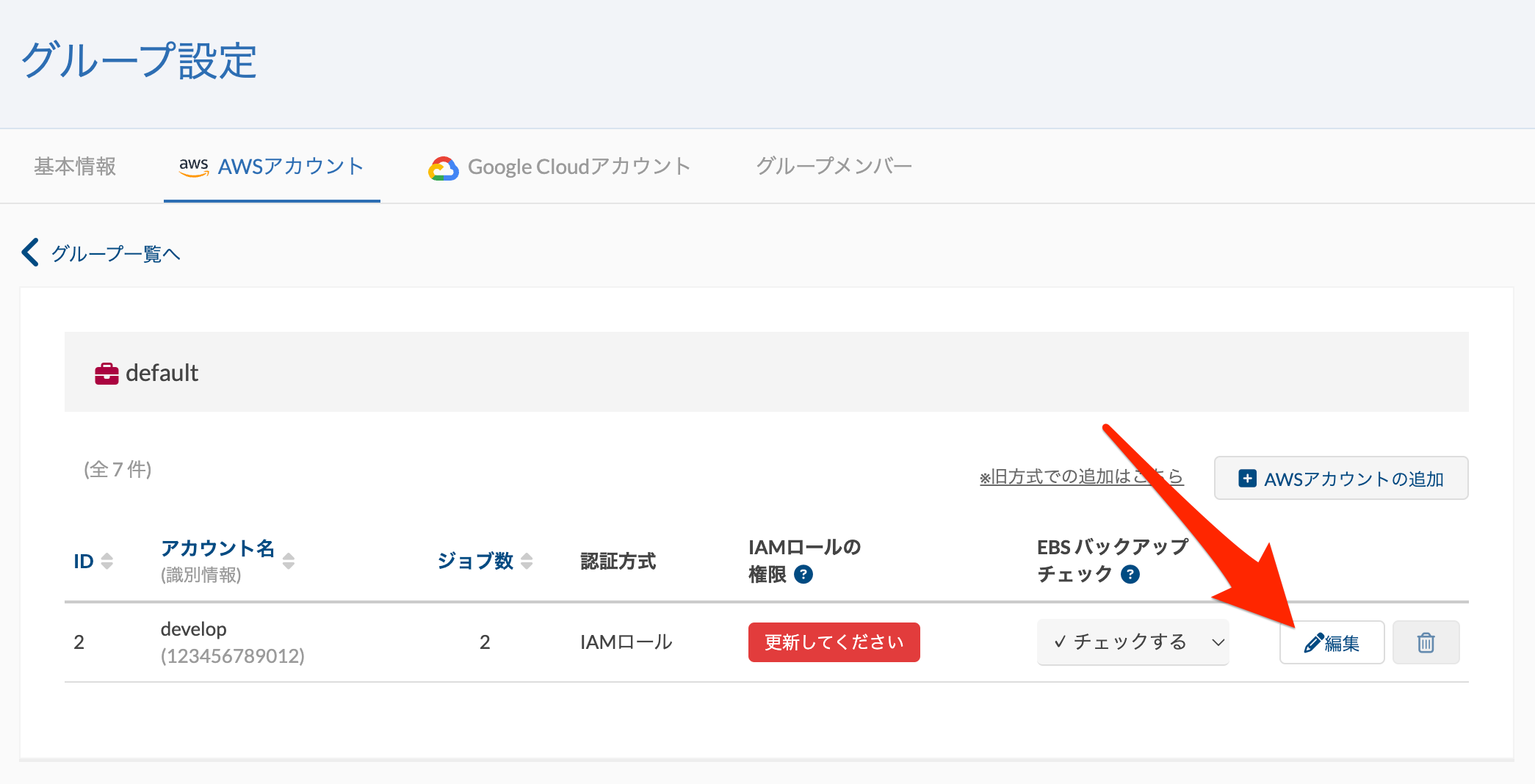The height and width of the screenshot is (784, 1535).
Task: Open the EBS backup check help icon
Action: [x=1130, y=574]
